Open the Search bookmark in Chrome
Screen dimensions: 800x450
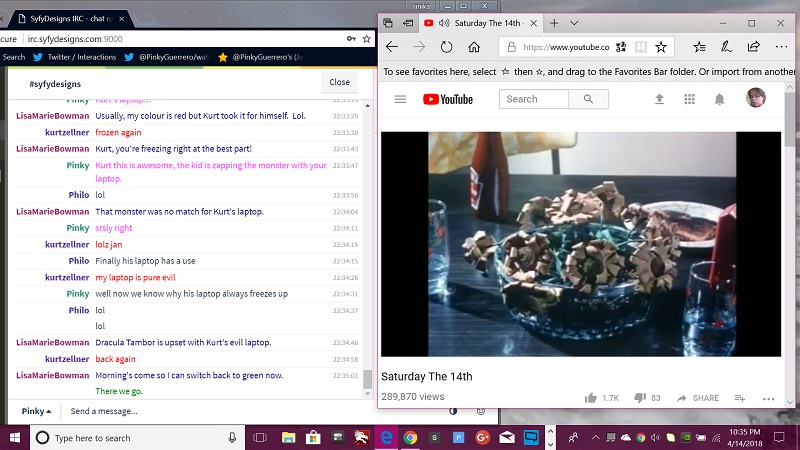coord(14,57)
